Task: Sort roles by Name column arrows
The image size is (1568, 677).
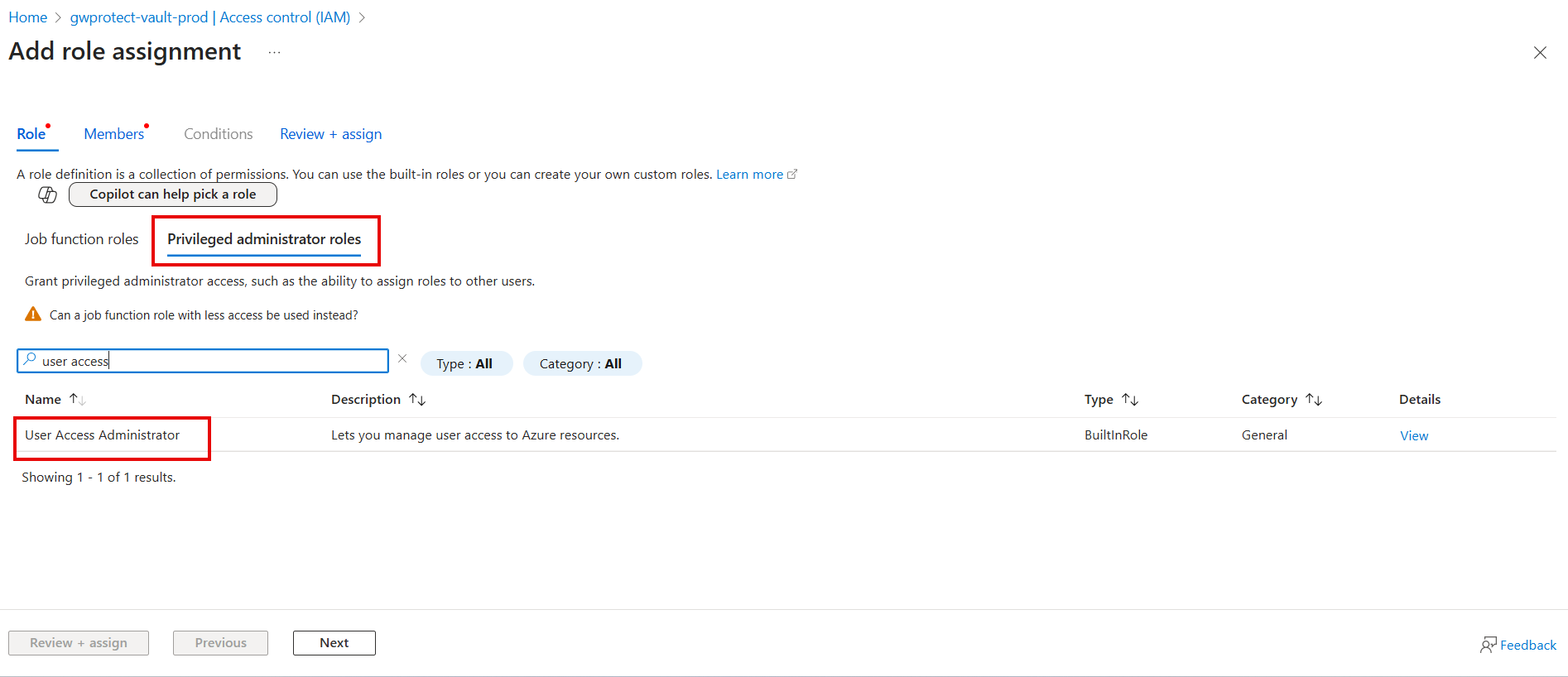Action: tap(78, 400)
